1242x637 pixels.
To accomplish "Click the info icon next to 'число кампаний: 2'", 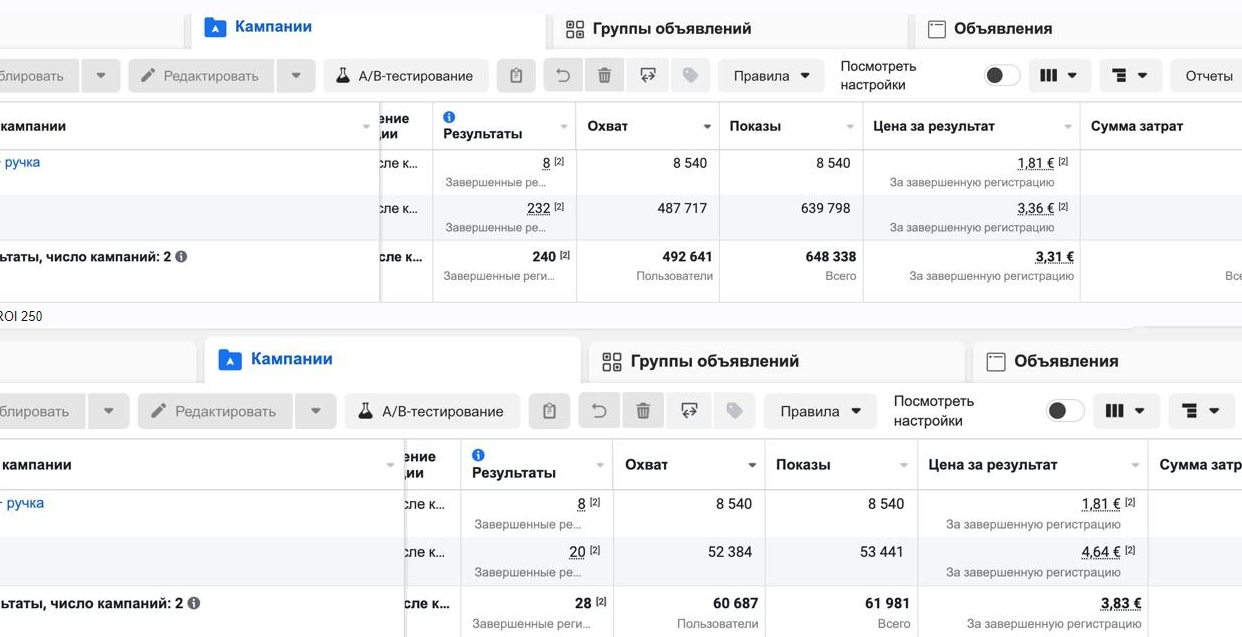I will click(180, 256).
